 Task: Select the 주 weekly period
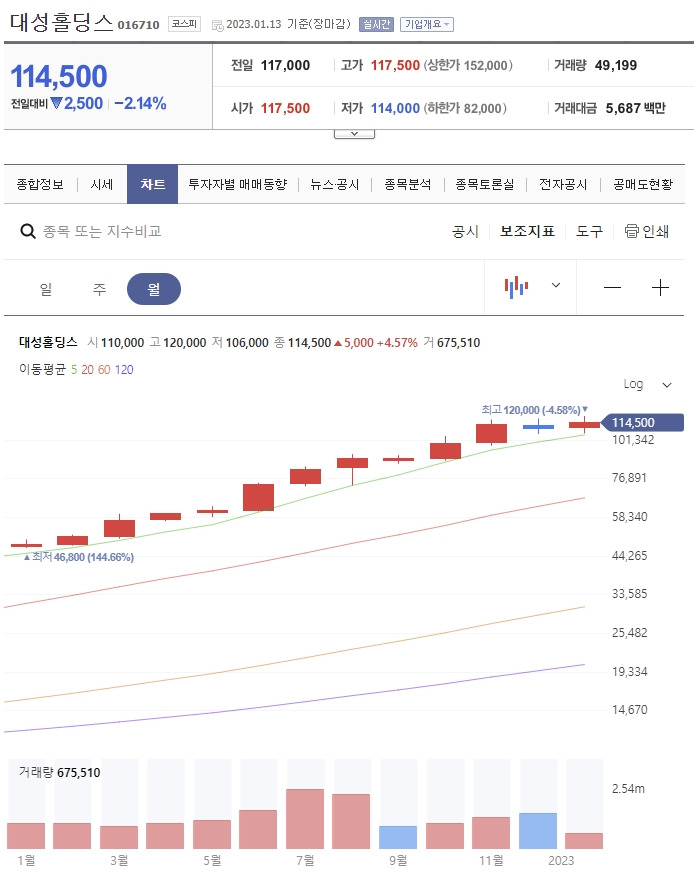[x=99, y=289]
